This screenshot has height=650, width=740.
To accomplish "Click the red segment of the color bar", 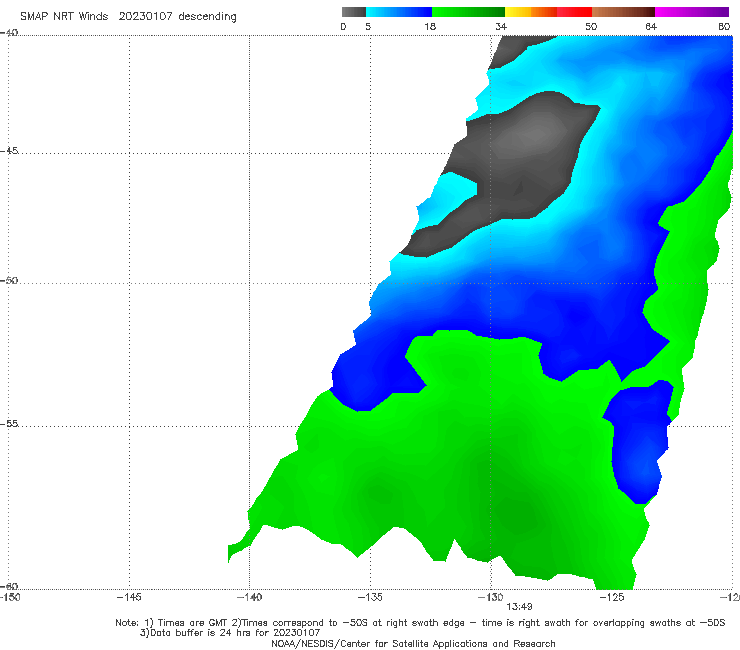I will pos(574,12).
